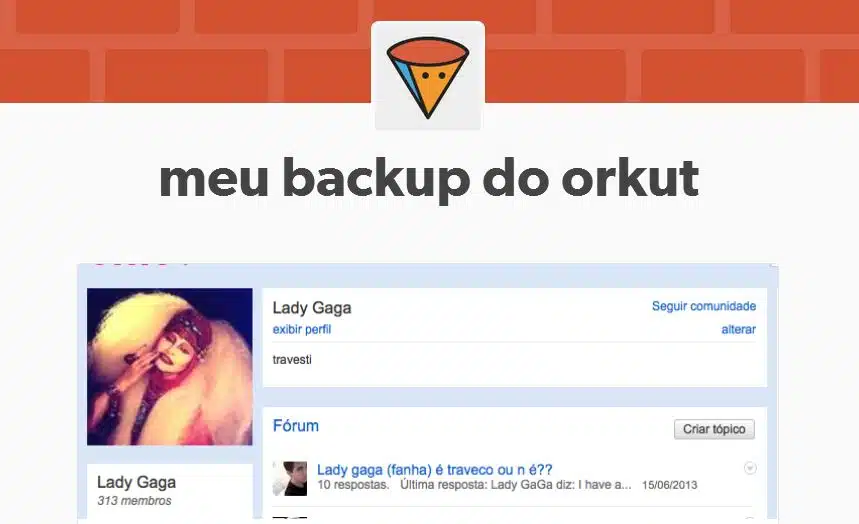The image size is (859, 524).
Task: Expand the first forum topic's circular arrow
Action: 750,468
